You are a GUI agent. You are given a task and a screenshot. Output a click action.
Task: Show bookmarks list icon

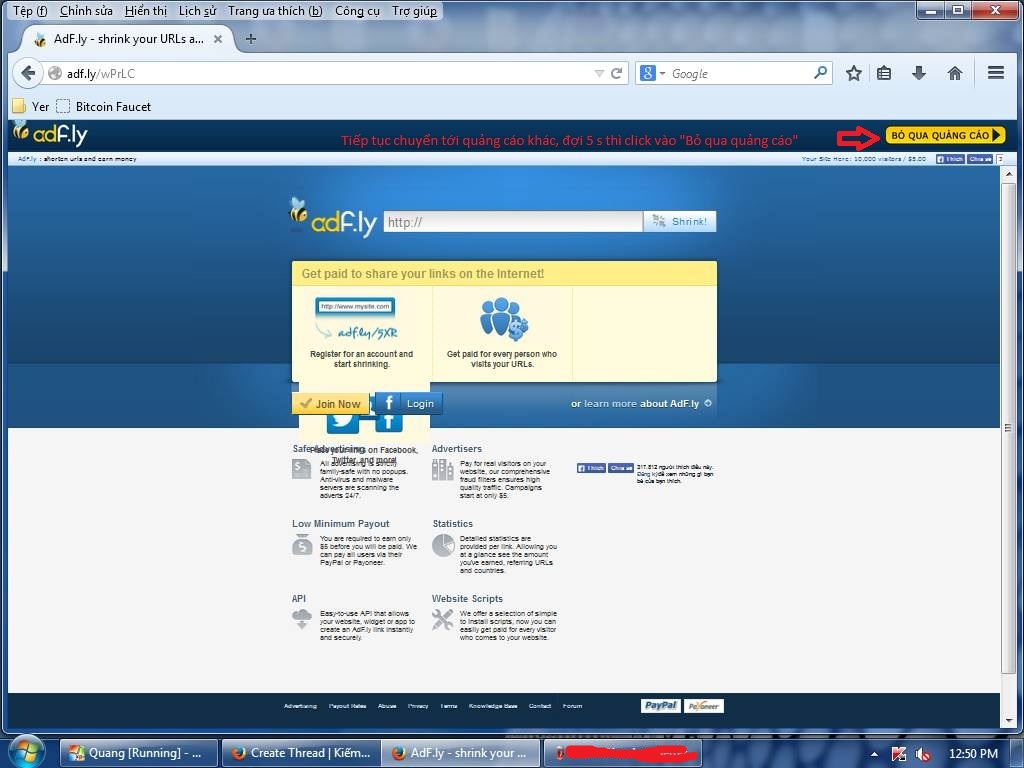[x=884, y=73]
